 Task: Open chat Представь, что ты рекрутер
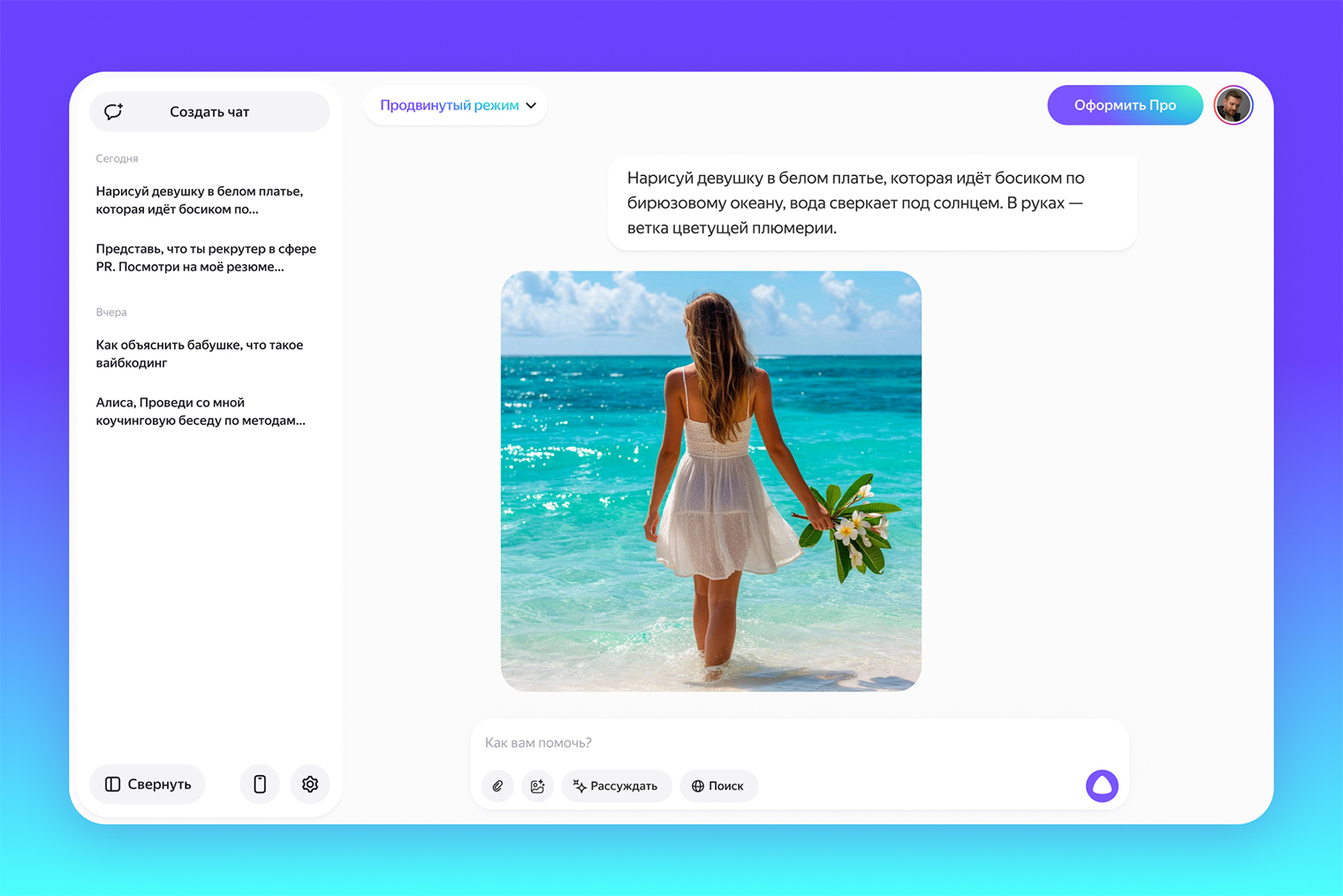[x=206, y=258]
